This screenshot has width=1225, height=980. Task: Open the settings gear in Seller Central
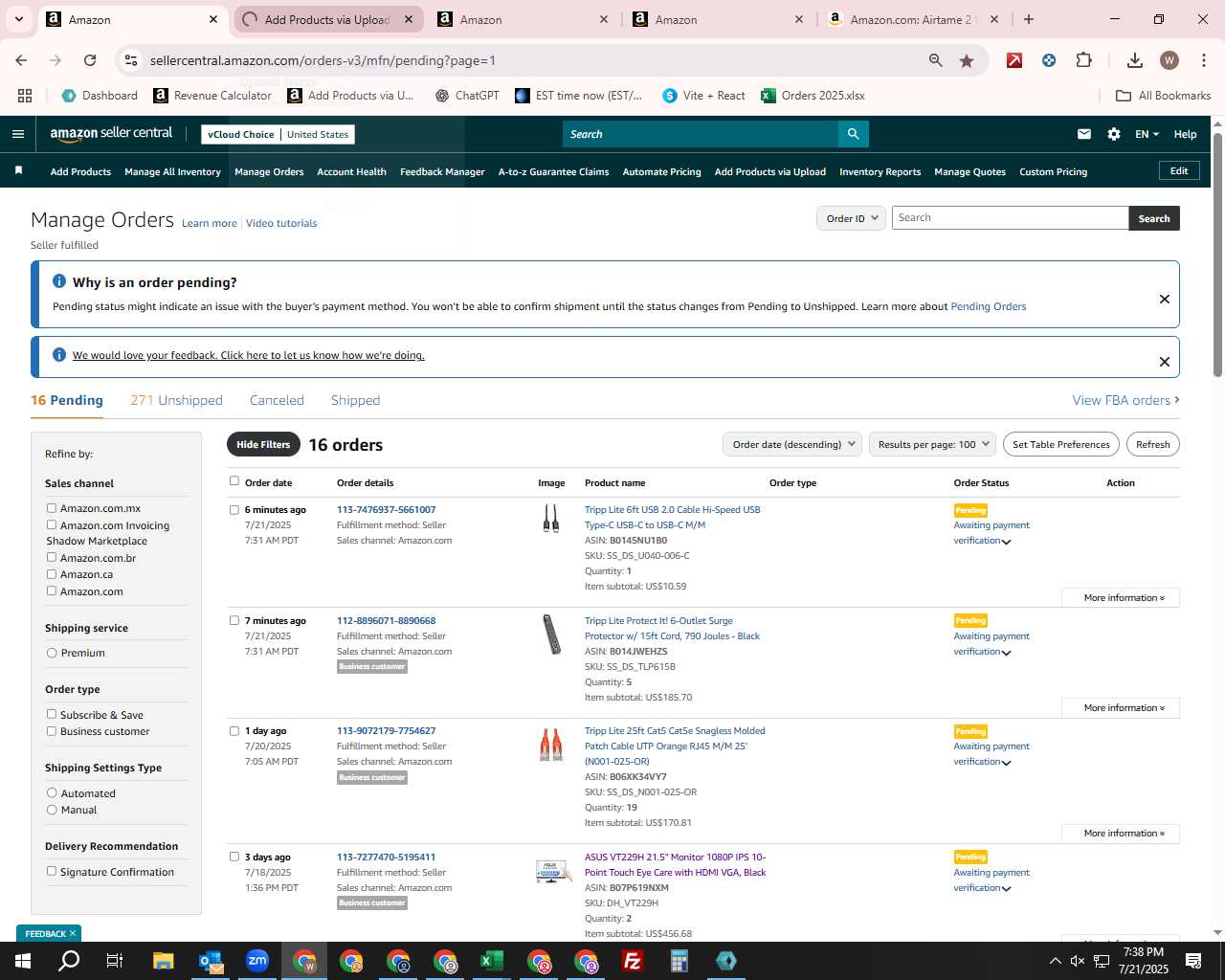pos(1114,134)
